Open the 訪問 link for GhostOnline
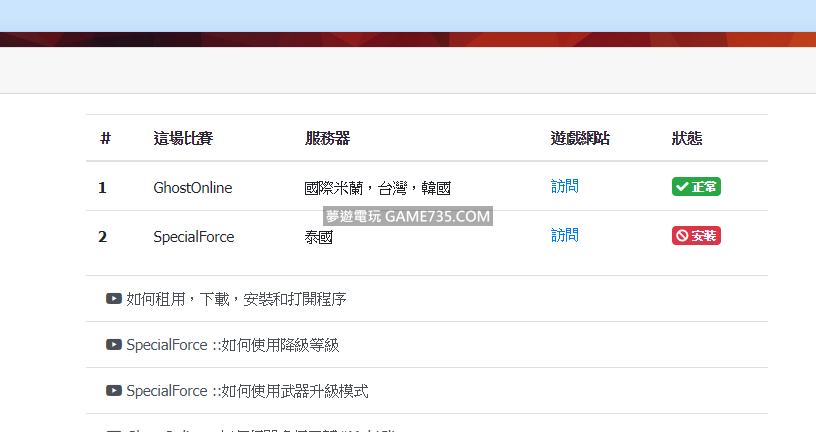816x432 pixels. coord(565,186)
